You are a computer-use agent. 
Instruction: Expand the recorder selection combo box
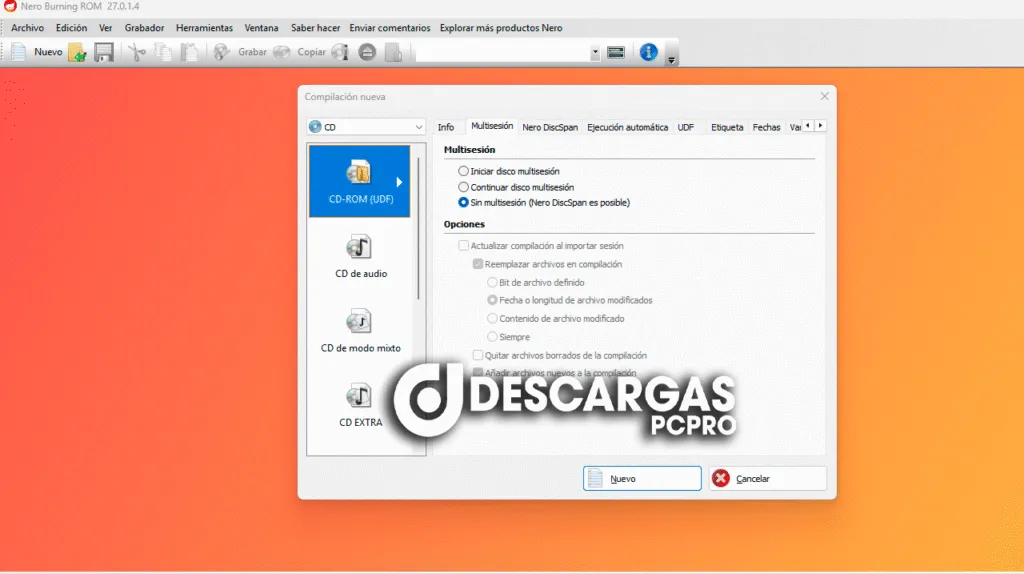point(595,52)
